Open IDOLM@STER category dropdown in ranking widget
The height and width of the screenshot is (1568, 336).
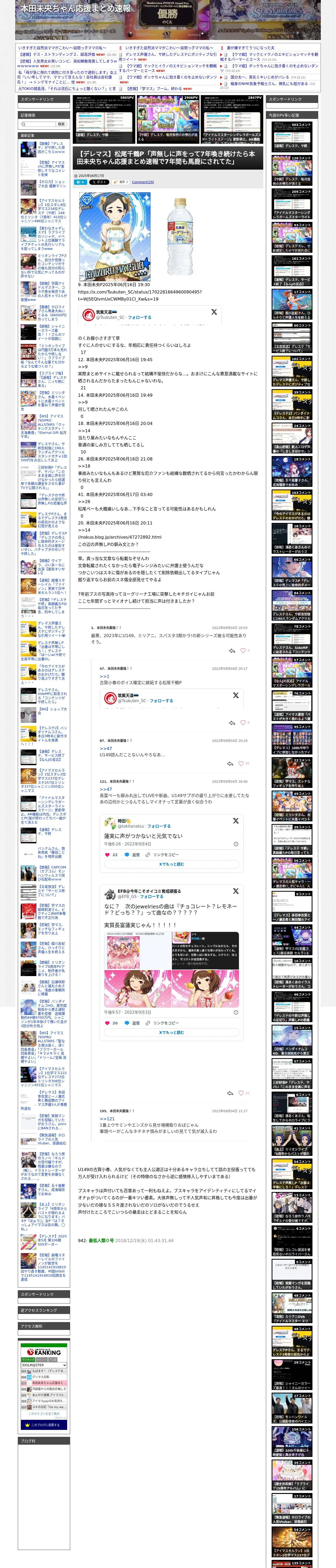coord(44,1365)
